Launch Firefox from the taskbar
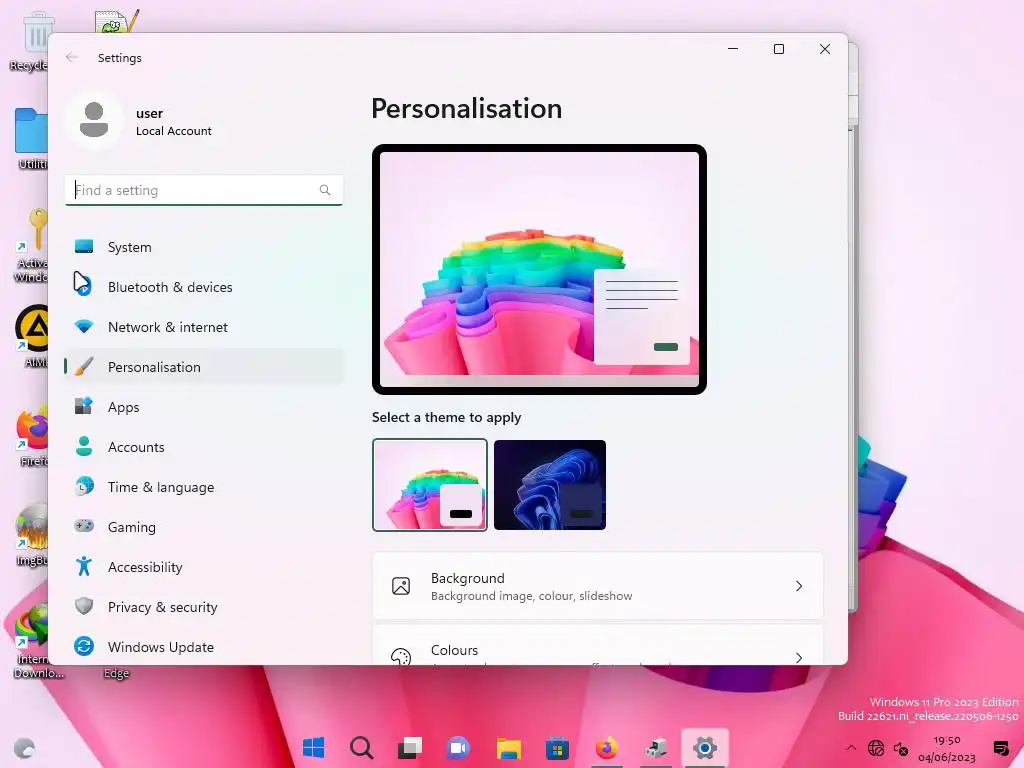The width and height of the screenshot is (1024, 768). [607, 748]
